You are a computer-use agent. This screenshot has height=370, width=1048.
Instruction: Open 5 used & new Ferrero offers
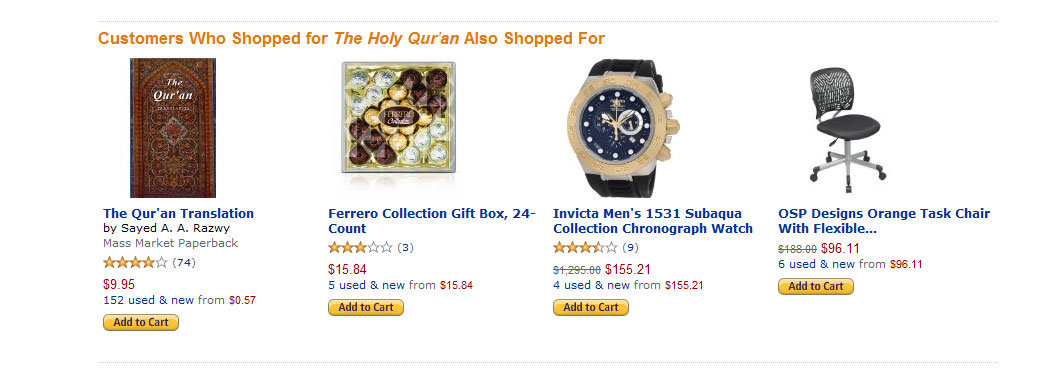pyautogui.click(x=367, y=285)
